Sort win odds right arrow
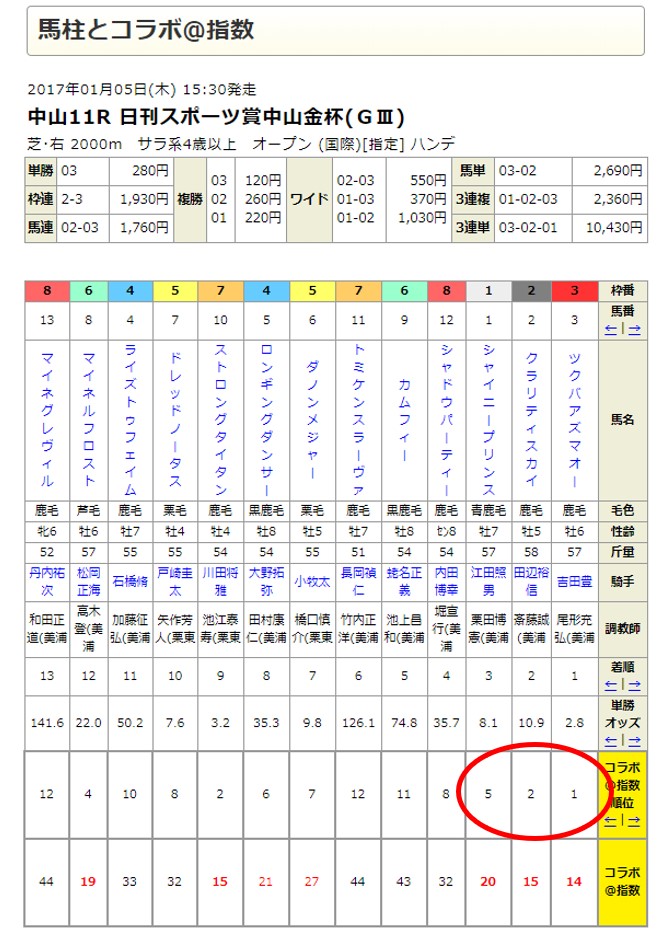 pyautogui.click(x=634, y=741)
